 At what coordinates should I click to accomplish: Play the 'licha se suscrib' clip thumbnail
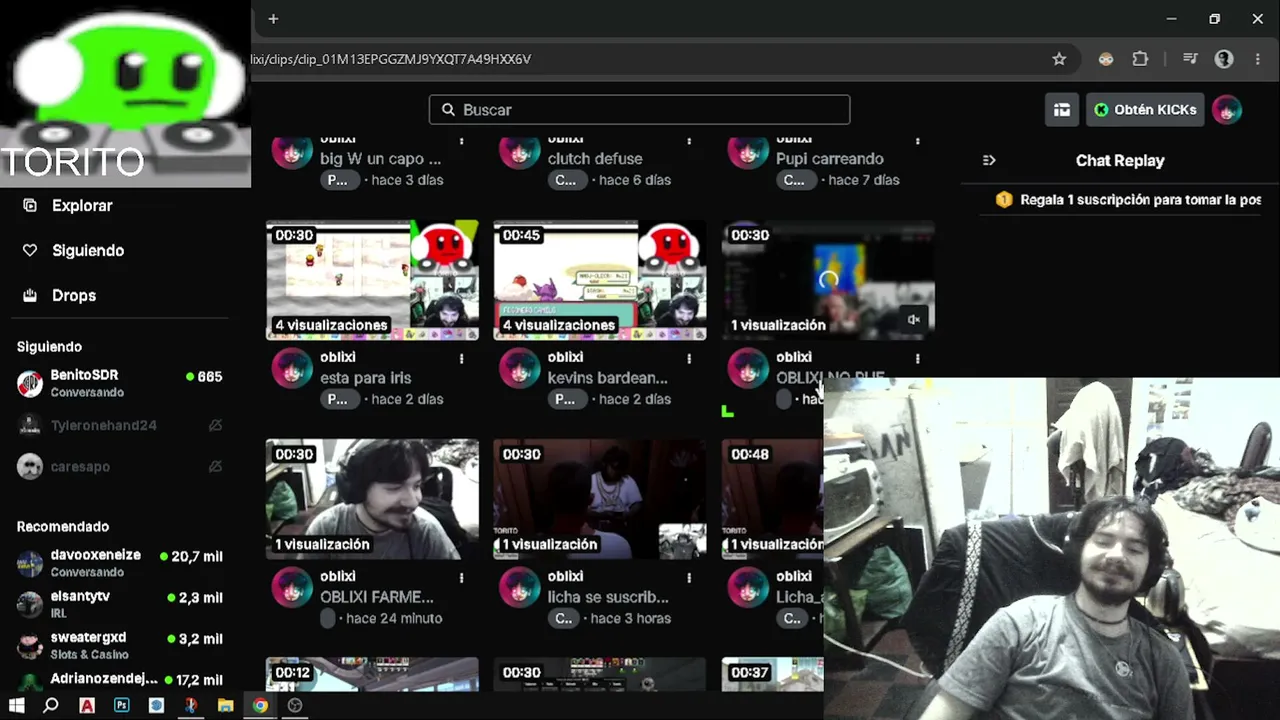(x=600, y=499)
